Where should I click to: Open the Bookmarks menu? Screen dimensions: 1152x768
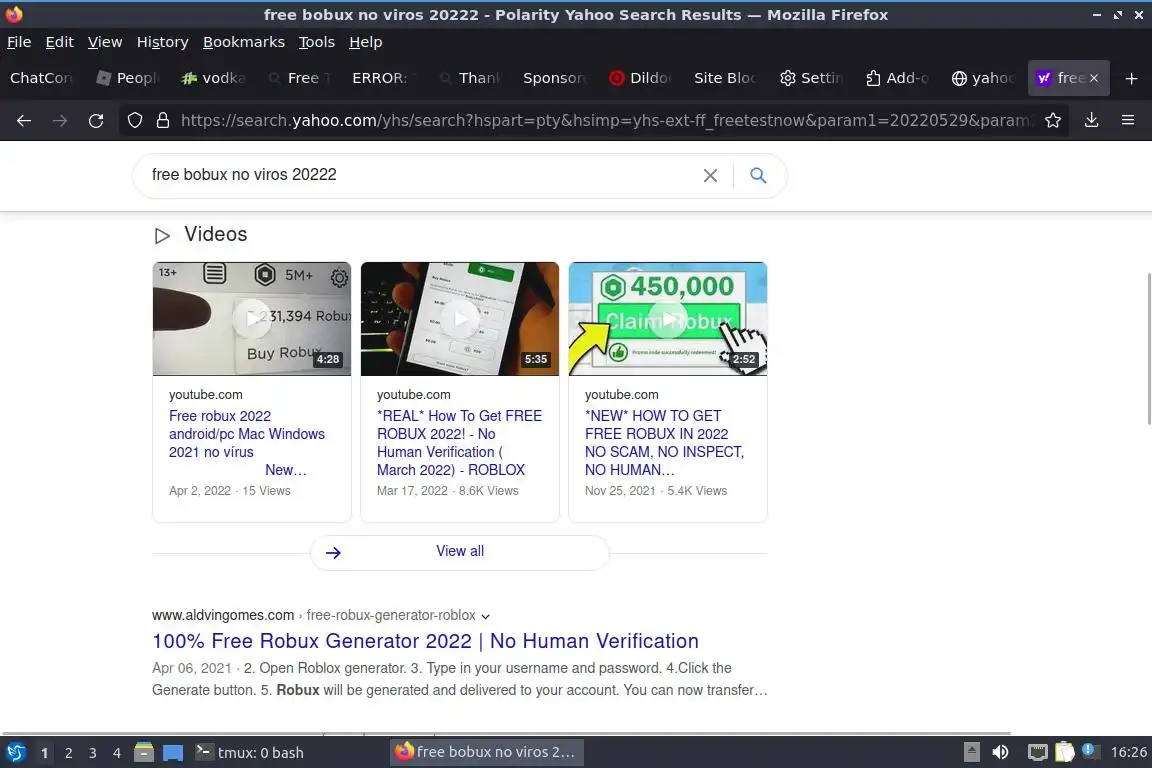[244, 42]
